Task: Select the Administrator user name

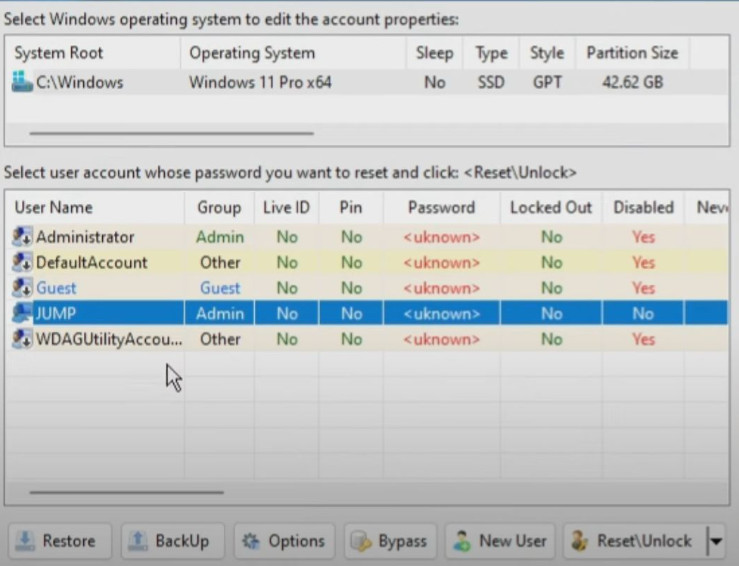Action: [x=85, y=237]
